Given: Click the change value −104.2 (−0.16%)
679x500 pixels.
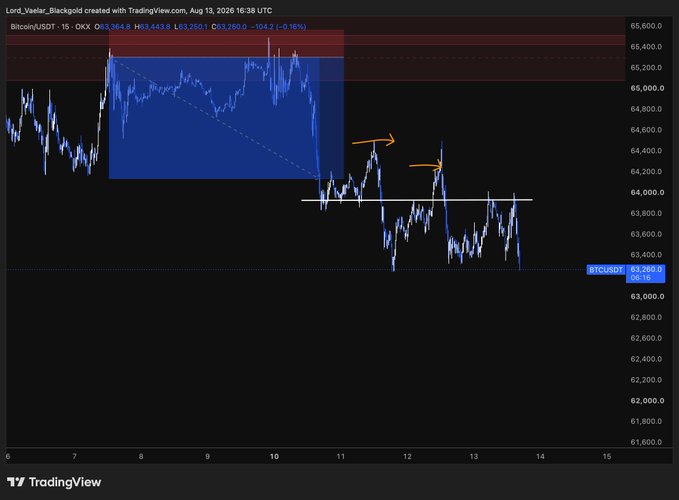Looking at the screenshot, I should click(278, 27).
